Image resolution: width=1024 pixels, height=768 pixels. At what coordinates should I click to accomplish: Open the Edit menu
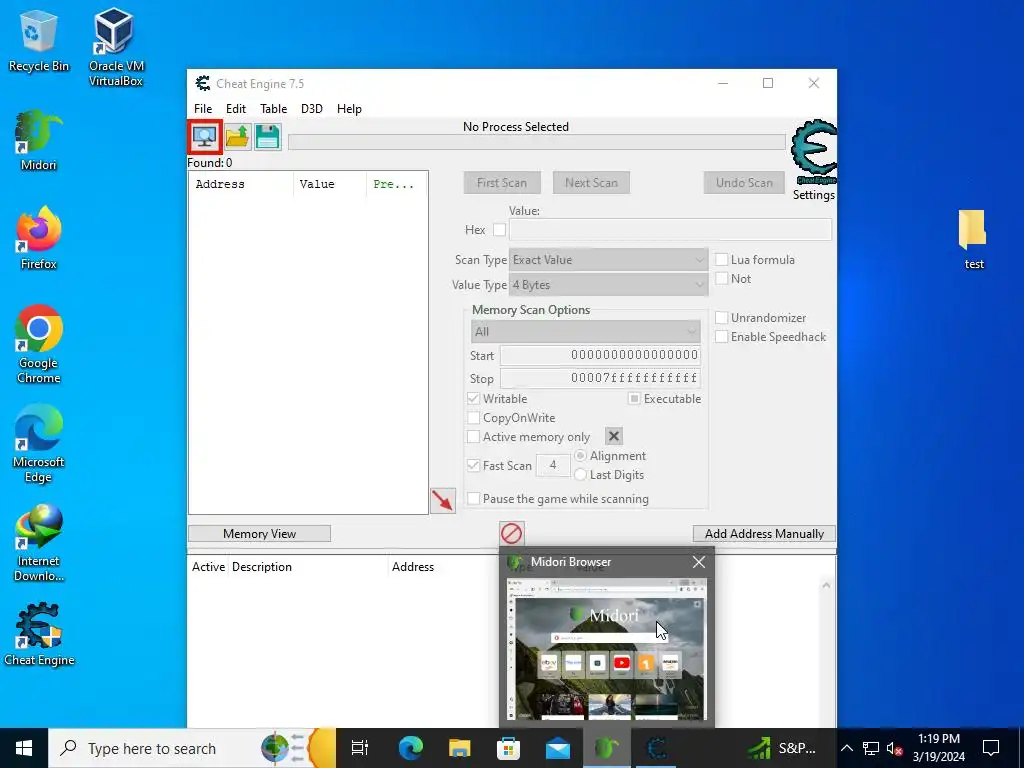pos(236,108)
